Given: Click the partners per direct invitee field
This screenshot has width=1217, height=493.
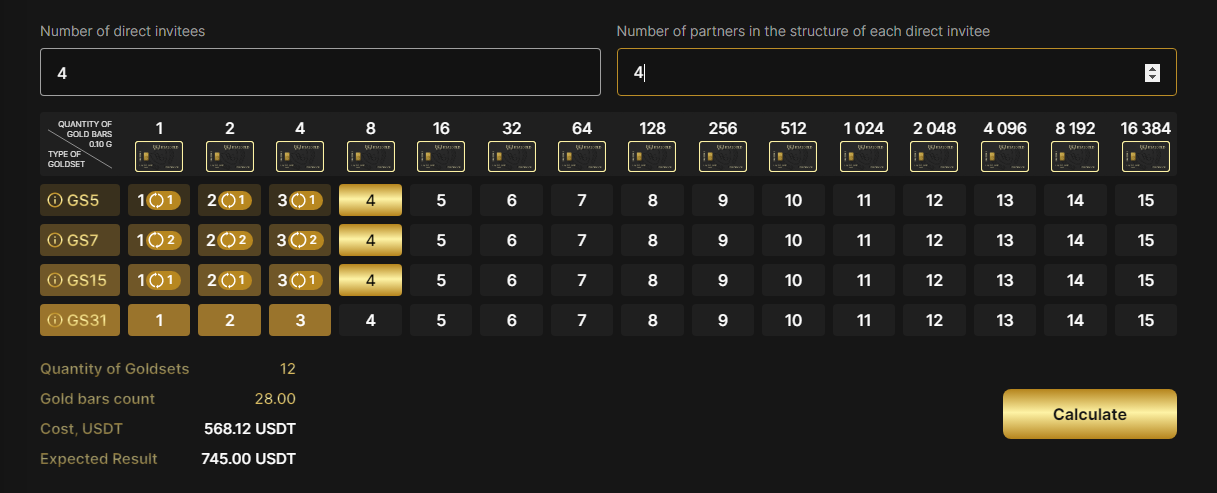Looking at the screenshot, I should click(x=880, y=72).
